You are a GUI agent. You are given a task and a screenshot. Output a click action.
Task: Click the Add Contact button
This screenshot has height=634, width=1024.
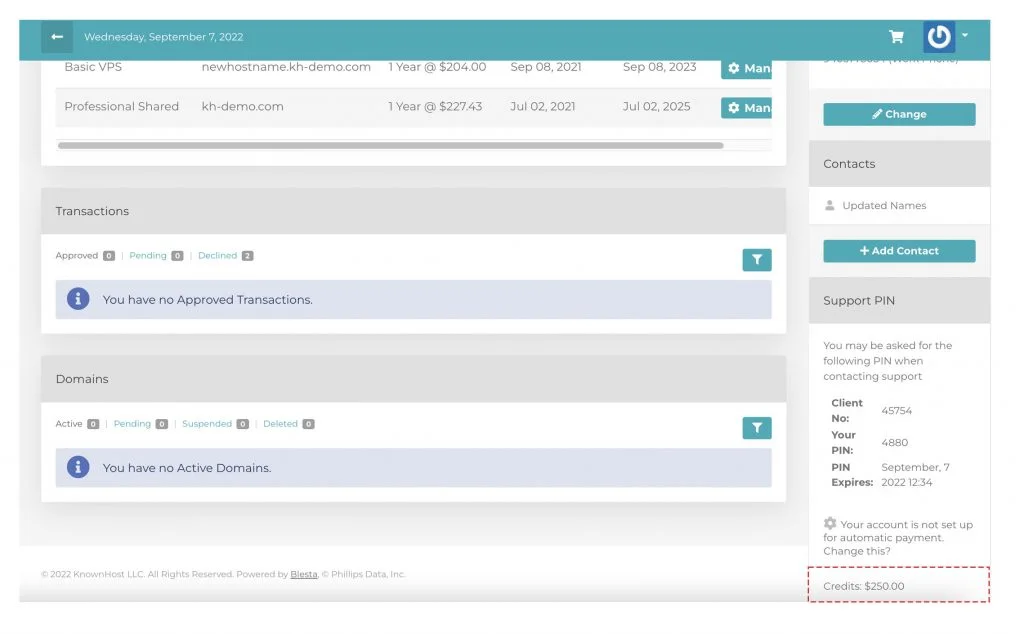[x=899, y=251]
